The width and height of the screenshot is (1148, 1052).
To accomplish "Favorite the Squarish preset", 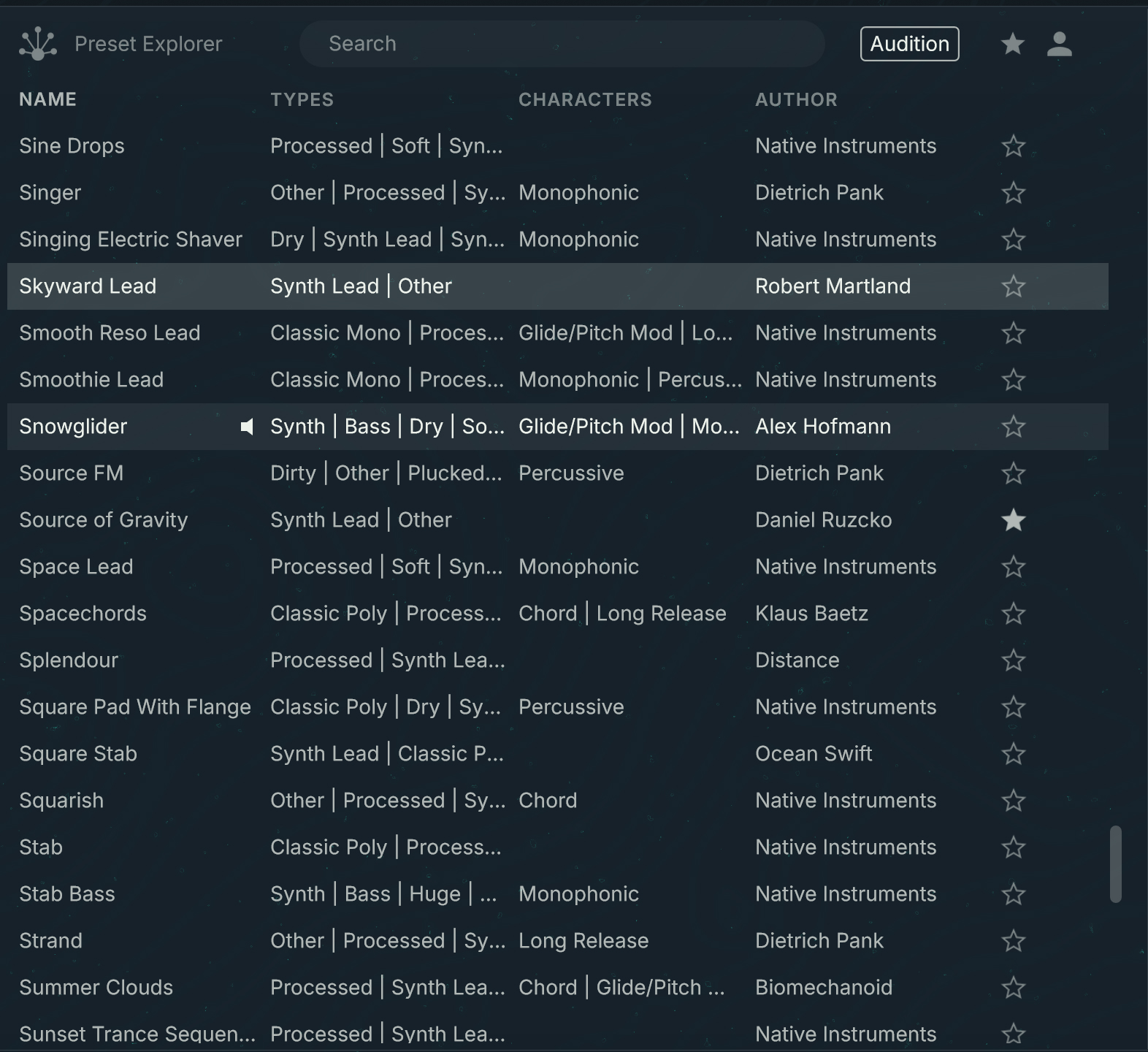I will tap(1014, 801).
